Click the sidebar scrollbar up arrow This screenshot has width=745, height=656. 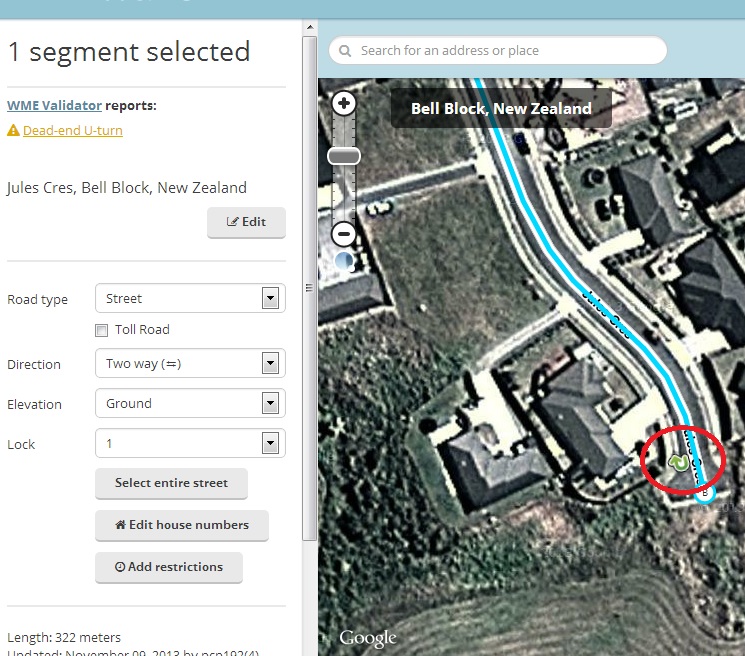[310, 27]
